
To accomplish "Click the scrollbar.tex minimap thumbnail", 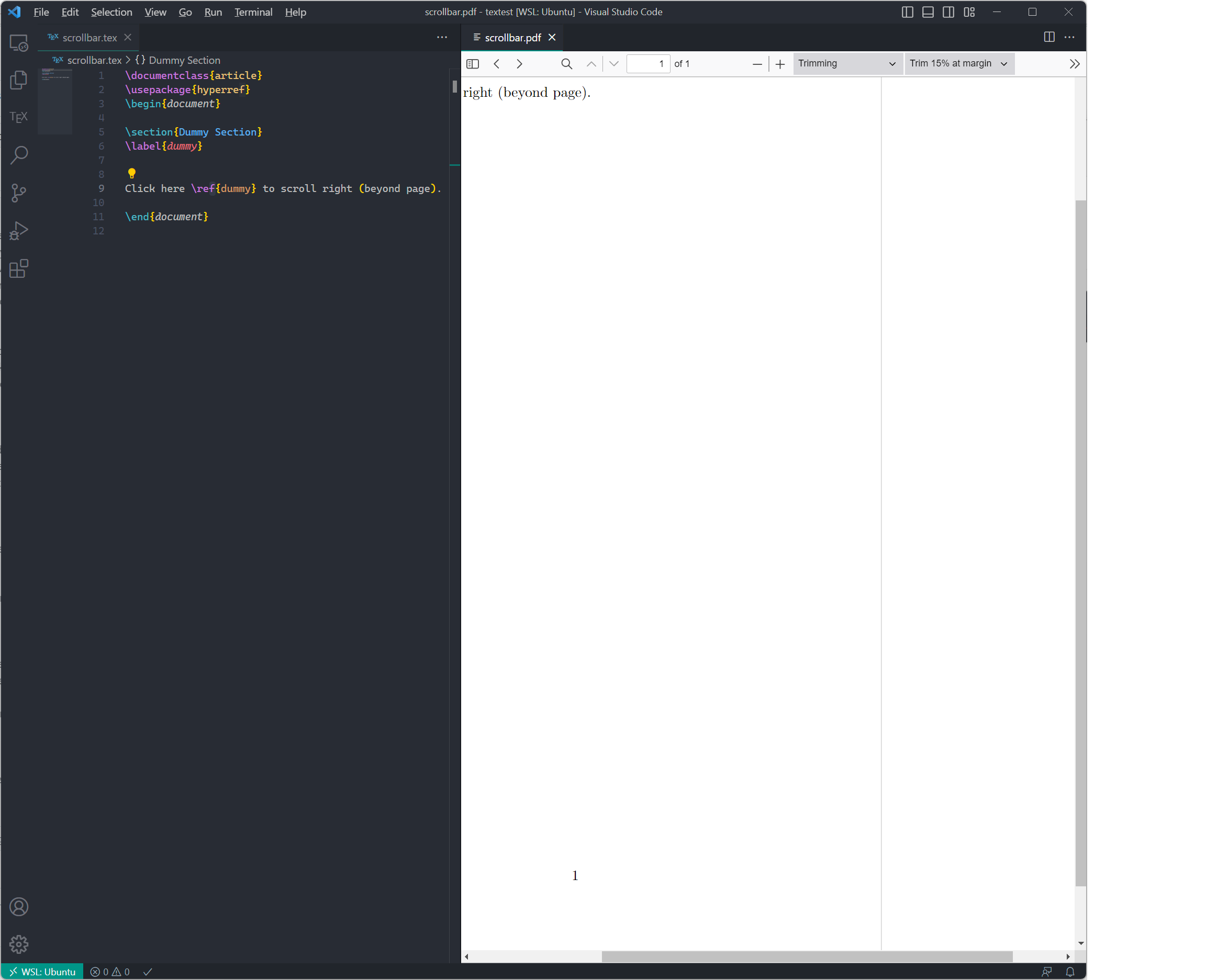I will 55,100.
